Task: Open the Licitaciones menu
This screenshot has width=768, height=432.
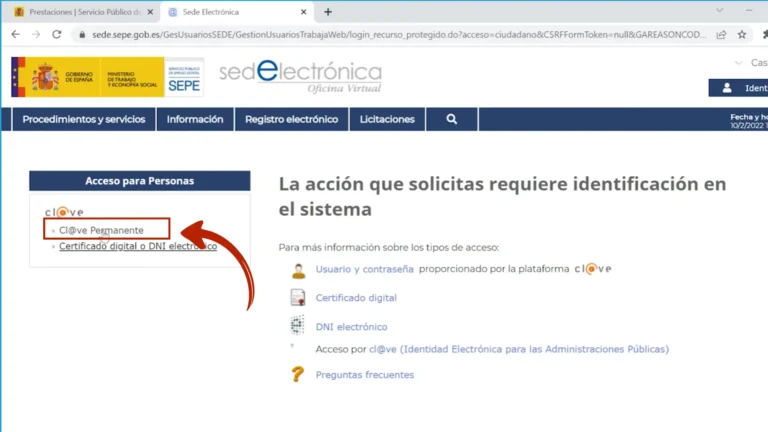Action: (387, 120)
